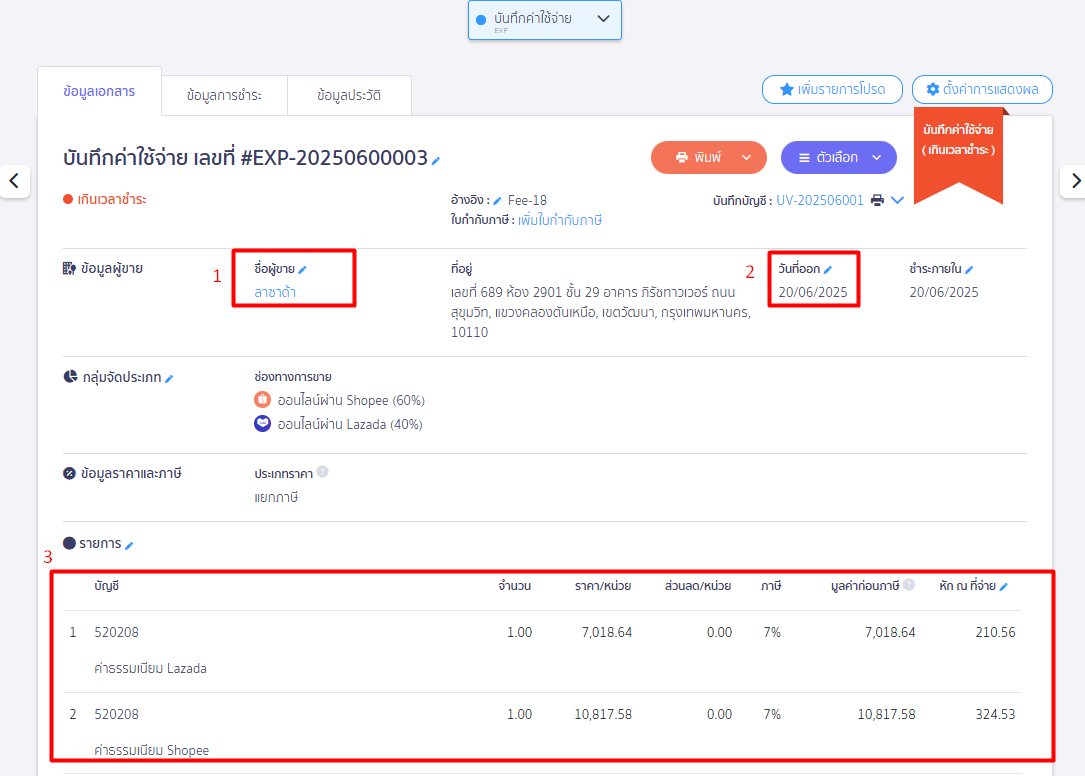Open the ข้อมูลประวัติ tab
1085x776 pixels.
click(349, 95)
